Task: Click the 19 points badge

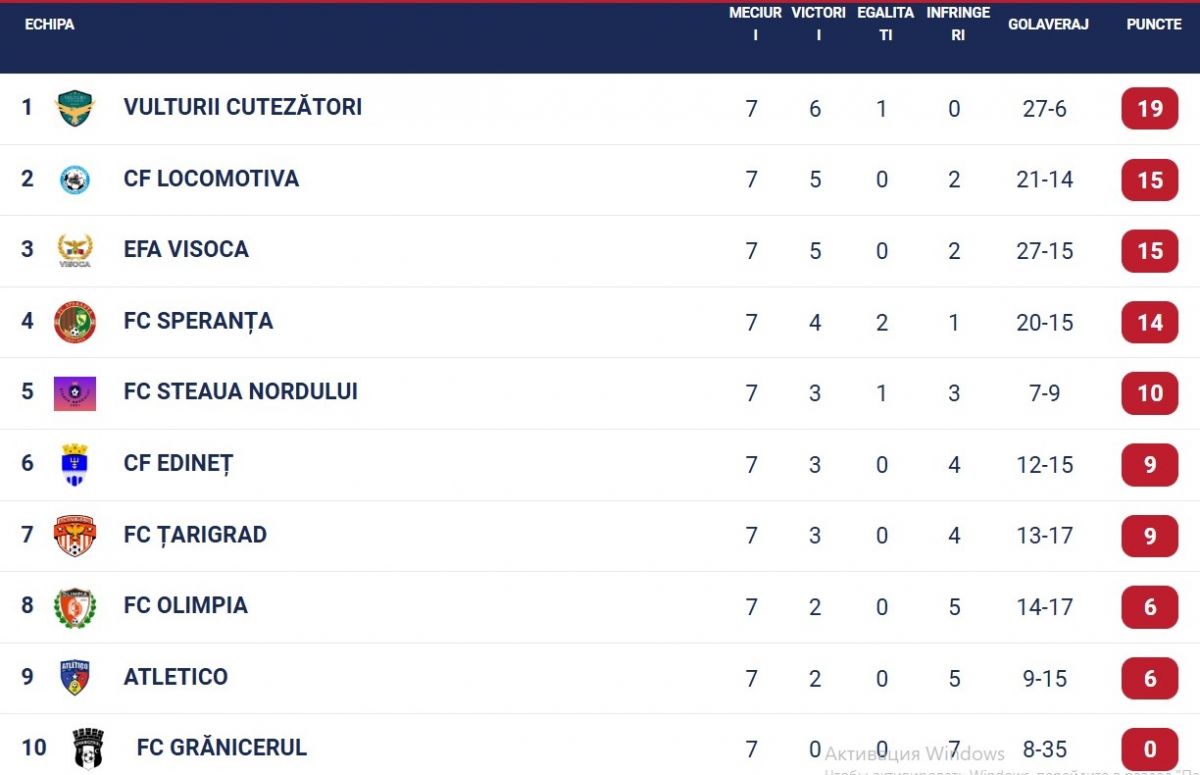Action: (x=1150, y=109)
